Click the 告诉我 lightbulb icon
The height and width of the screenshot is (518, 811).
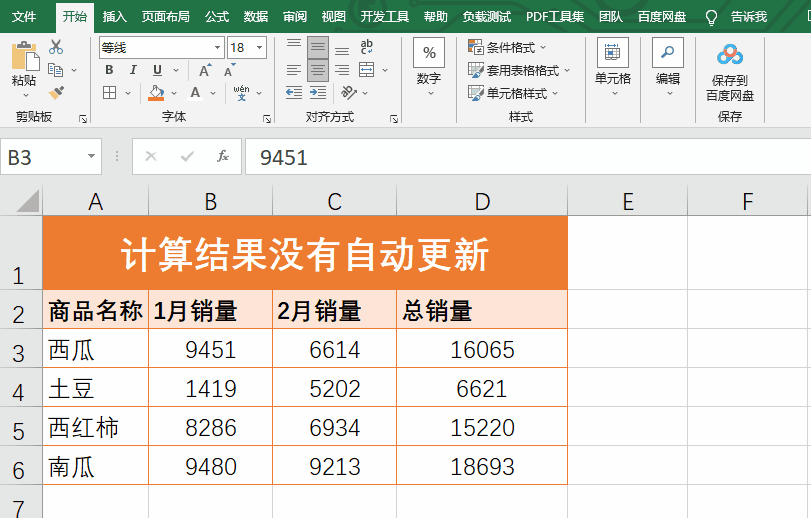coord(711,18)
